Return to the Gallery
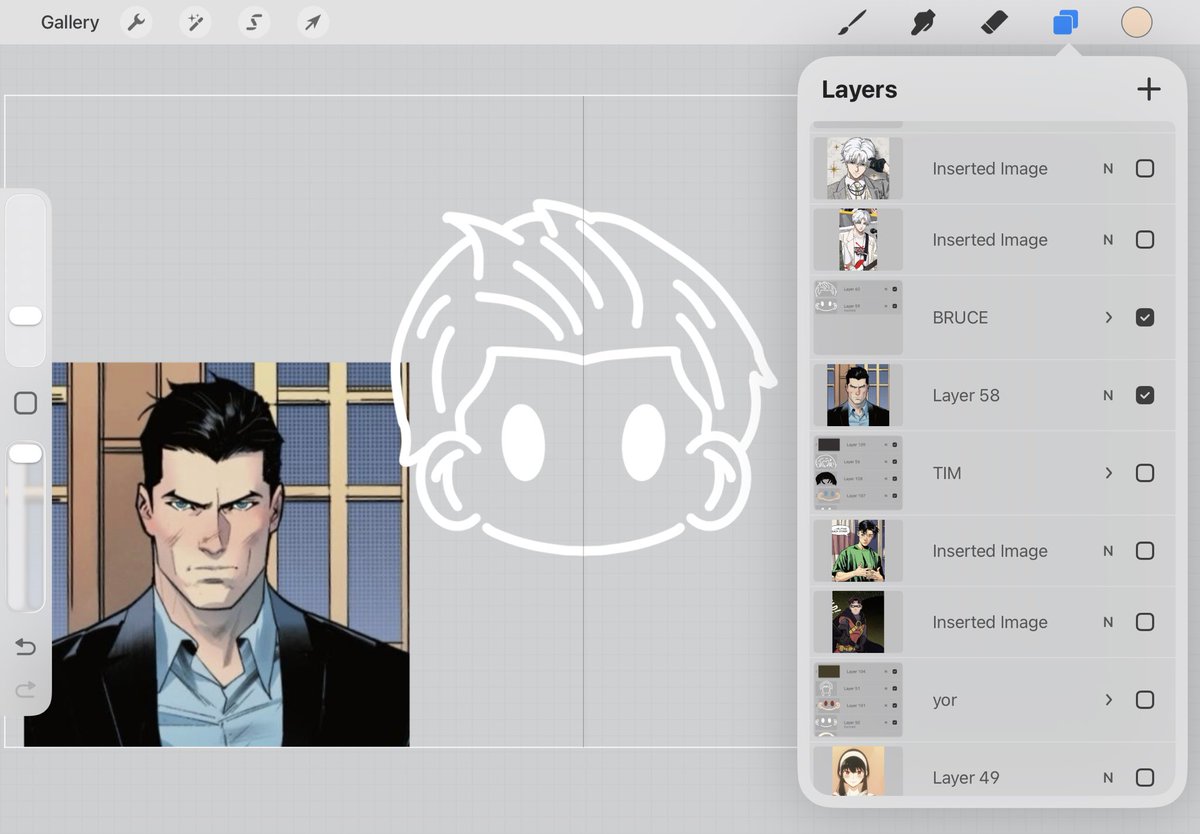 [70, 22]
